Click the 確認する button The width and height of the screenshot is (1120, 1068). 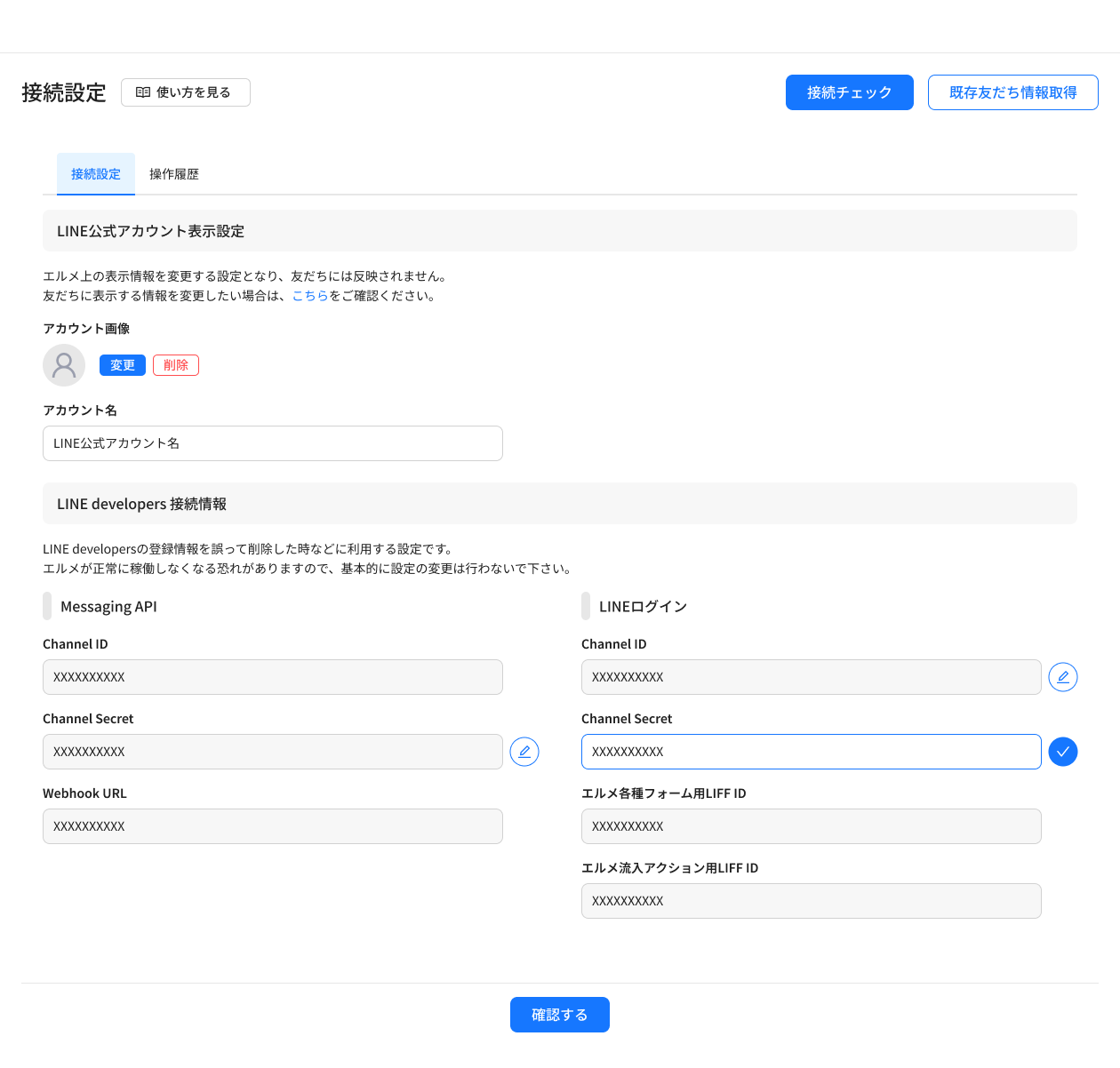pos(560,1015)
